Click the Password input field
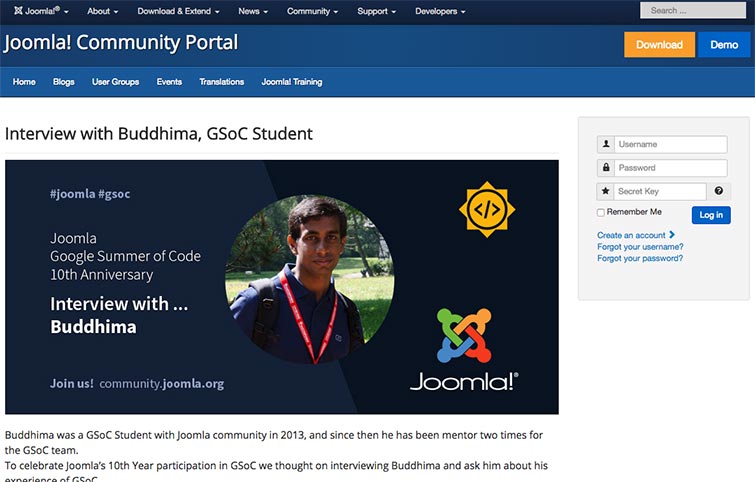This screenshot has height=482, width=755. pos(670,168)
